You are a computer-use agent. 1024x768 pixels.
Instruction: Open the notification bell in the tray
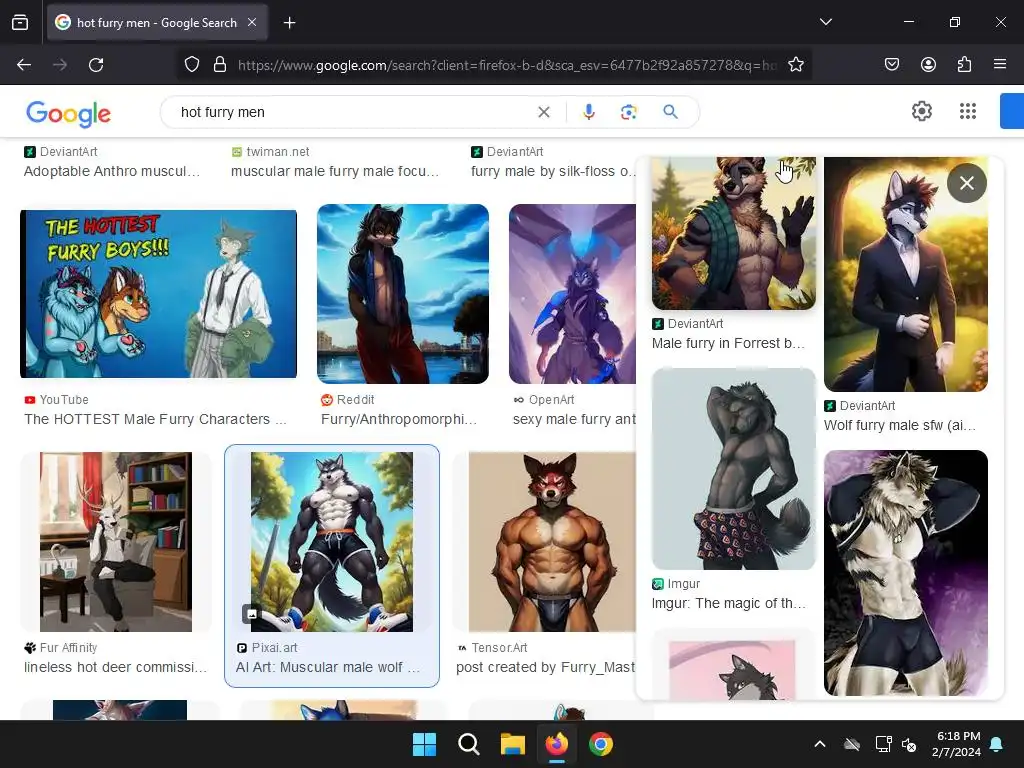pos(997,744)
